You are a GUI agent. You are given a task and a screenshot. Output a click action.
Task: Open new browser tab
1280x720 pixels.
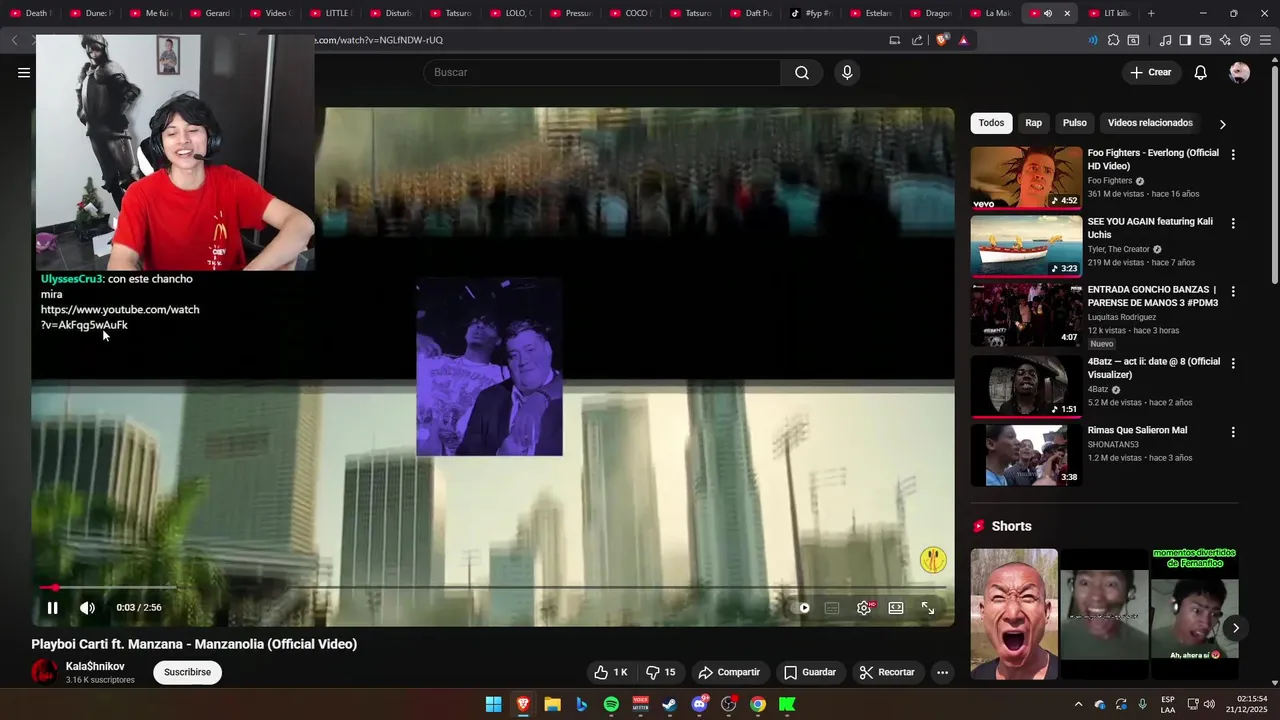1151,13
